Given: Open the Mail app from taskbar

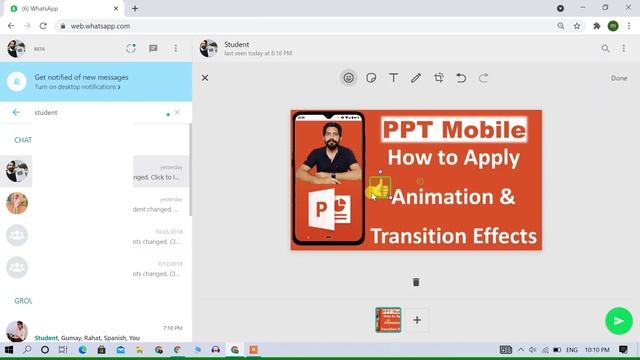Looking at the screenshot, I should (120, 350).
